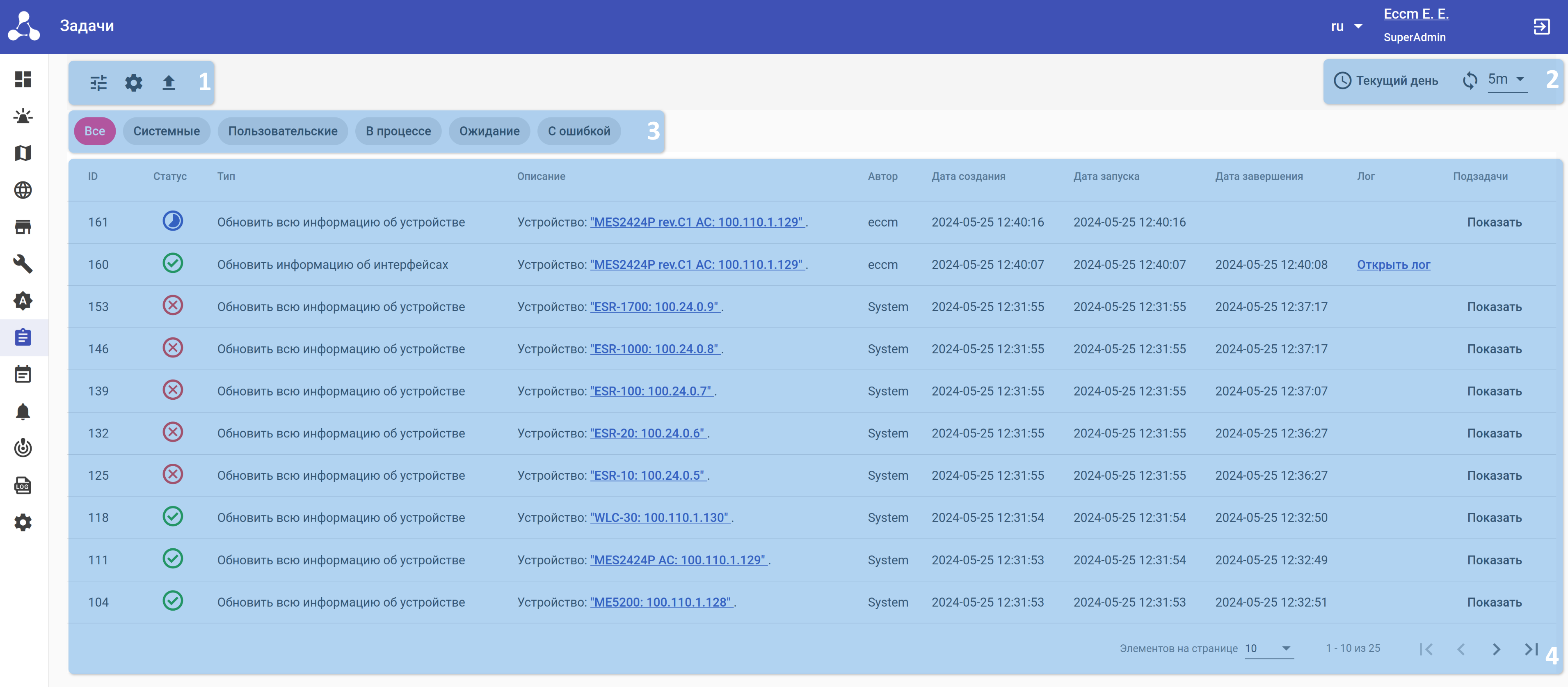This screenshot has width=1568, height=687.
Task: Toggle the "Системные" filter chip
Action: pyautogui.click(x=166, y=131)
